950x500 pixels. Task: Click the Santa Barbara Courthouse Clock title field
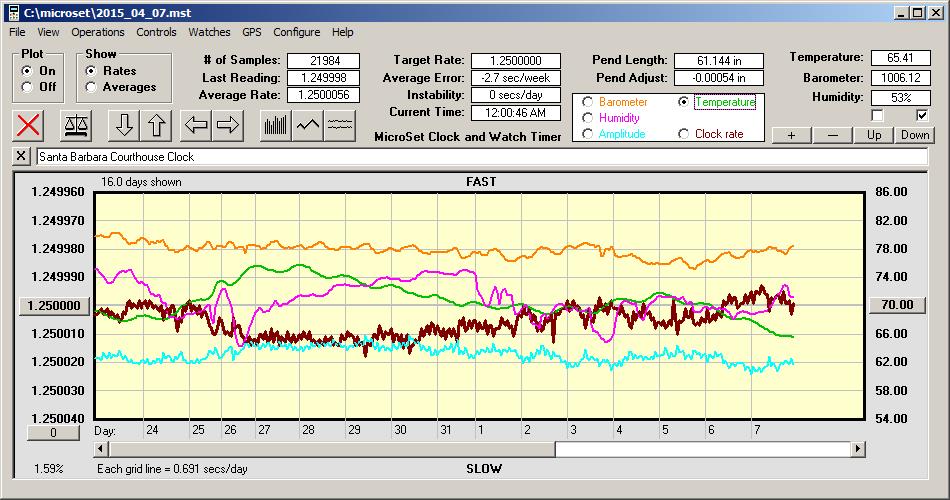tap(482, 156)
